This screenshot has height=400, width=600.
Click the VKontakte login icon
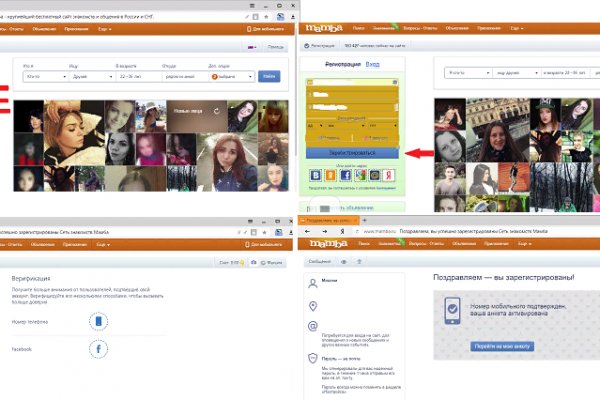click(x=314, y=177)
